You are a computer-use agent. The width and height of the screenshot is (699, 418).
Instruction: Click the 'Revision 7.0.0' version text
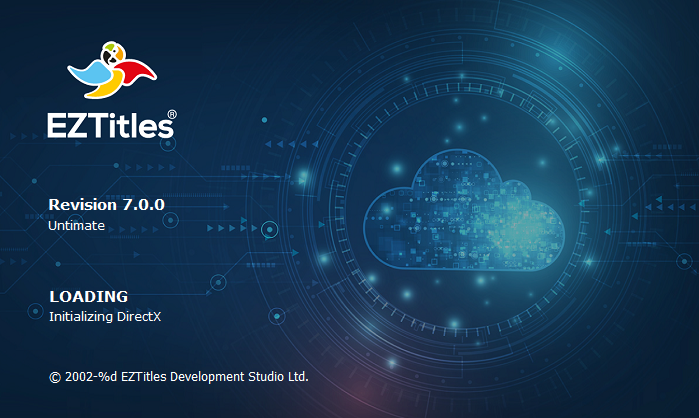(107, 205)
